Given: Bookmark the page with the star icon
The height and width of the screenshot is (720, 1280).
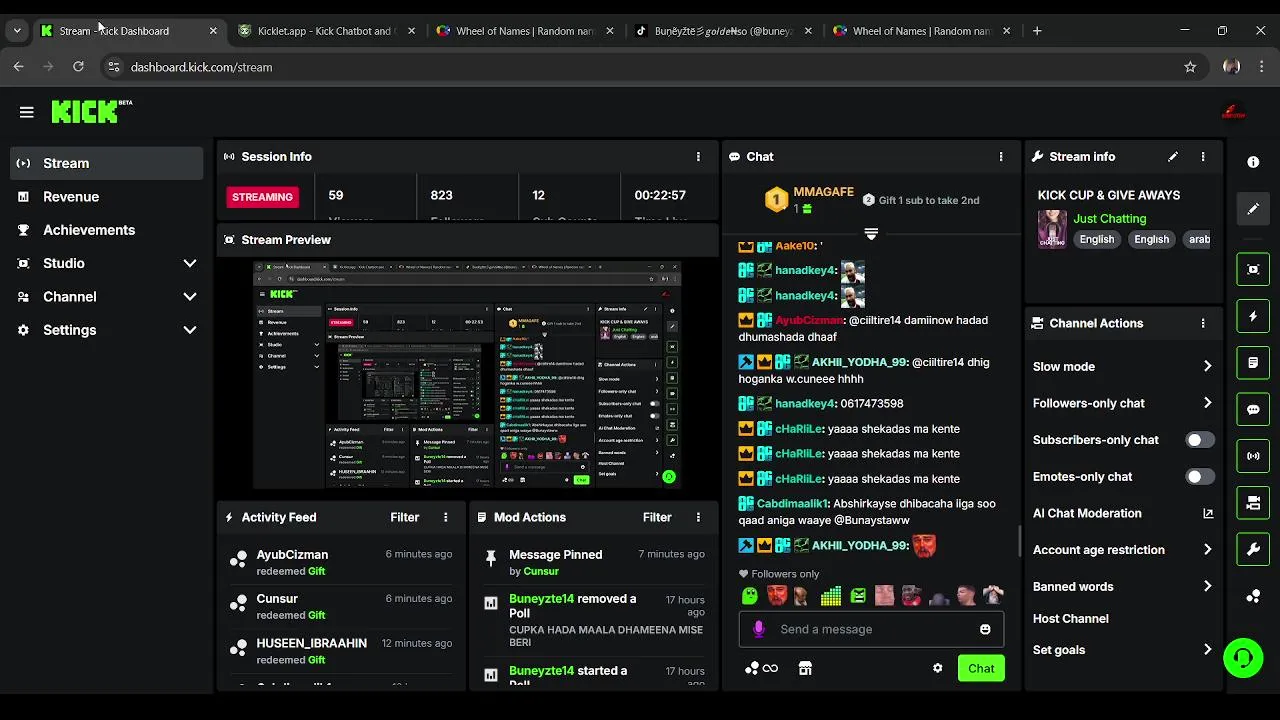Looking at the screenshot, I should click(x=1190, y=67).
